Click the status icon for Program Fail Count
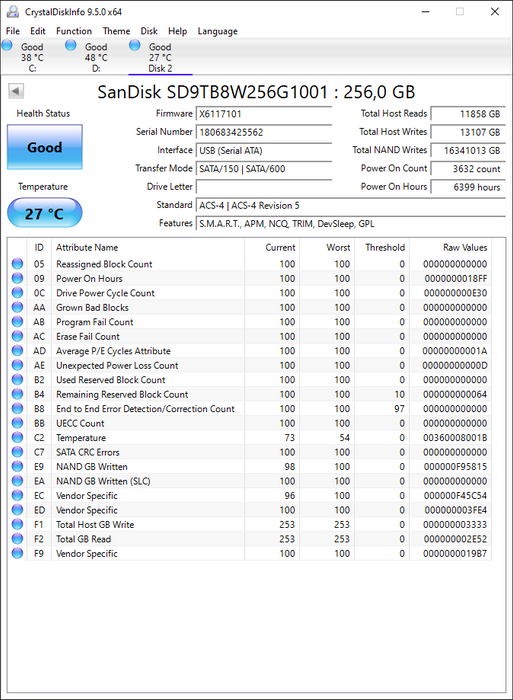Image resolution: width=513 pixels, height=700 pixels. point(17,321)
